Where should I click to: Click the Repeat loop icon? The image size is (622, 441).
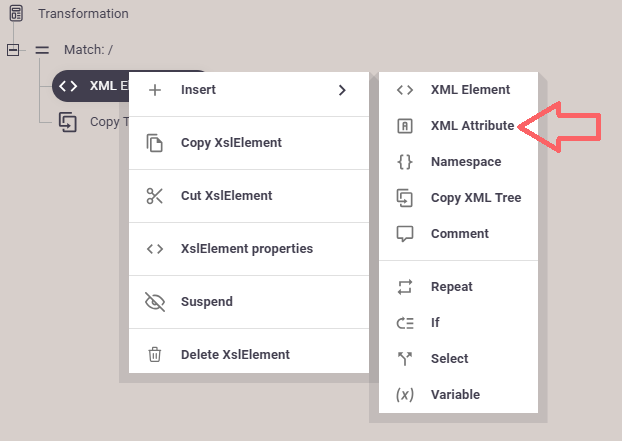click(x=405, y=287)
